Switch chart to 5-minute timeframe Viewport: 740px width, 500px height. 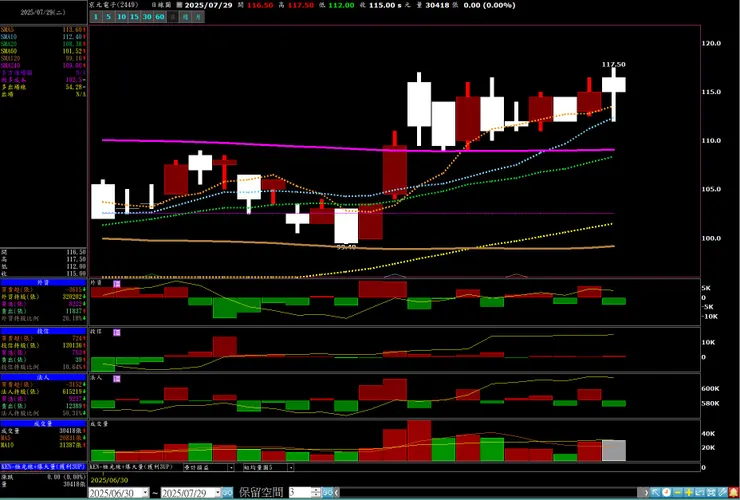tap(109, 17)
